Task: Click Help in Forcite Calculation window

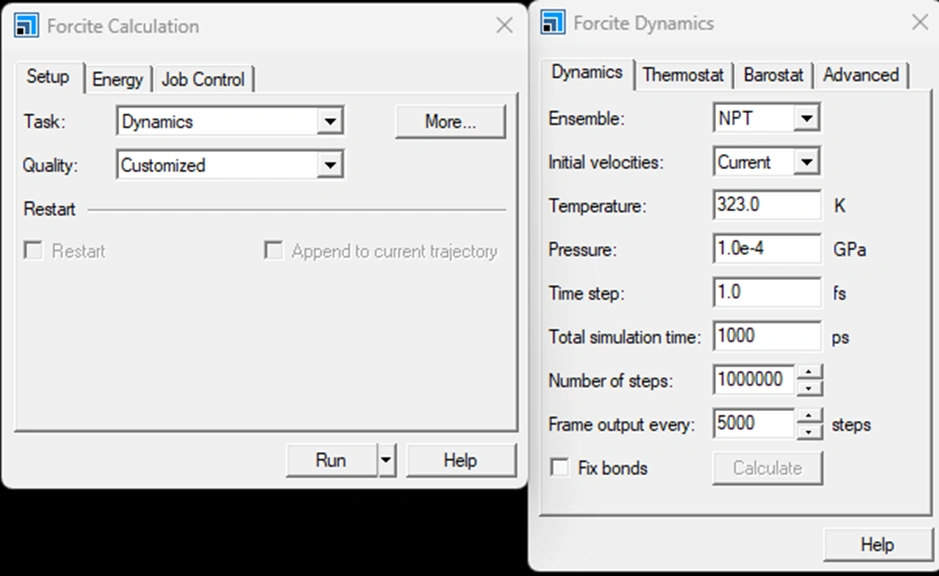Action: 461,460
